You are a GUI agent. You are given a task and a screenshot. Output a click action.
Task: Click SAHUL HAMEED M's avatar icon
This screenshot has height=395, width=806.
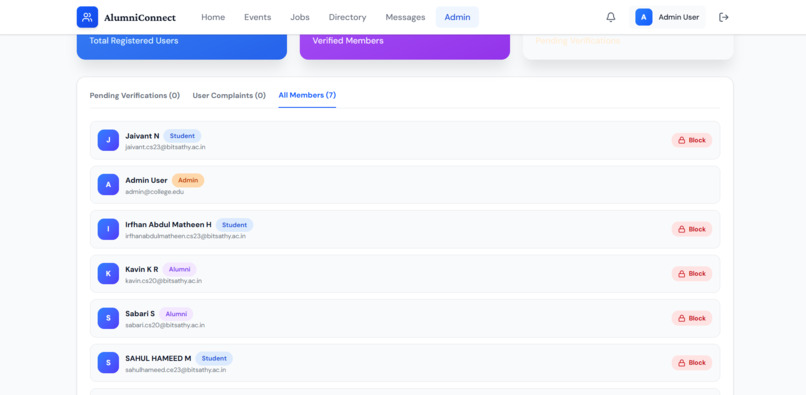[108, 363]
